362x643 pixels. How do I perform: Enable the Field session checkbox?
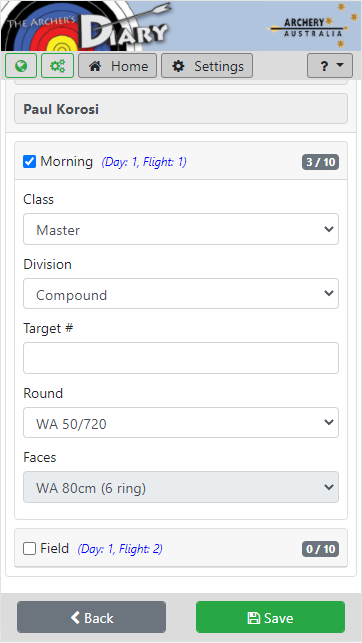[x=30, y=548]
